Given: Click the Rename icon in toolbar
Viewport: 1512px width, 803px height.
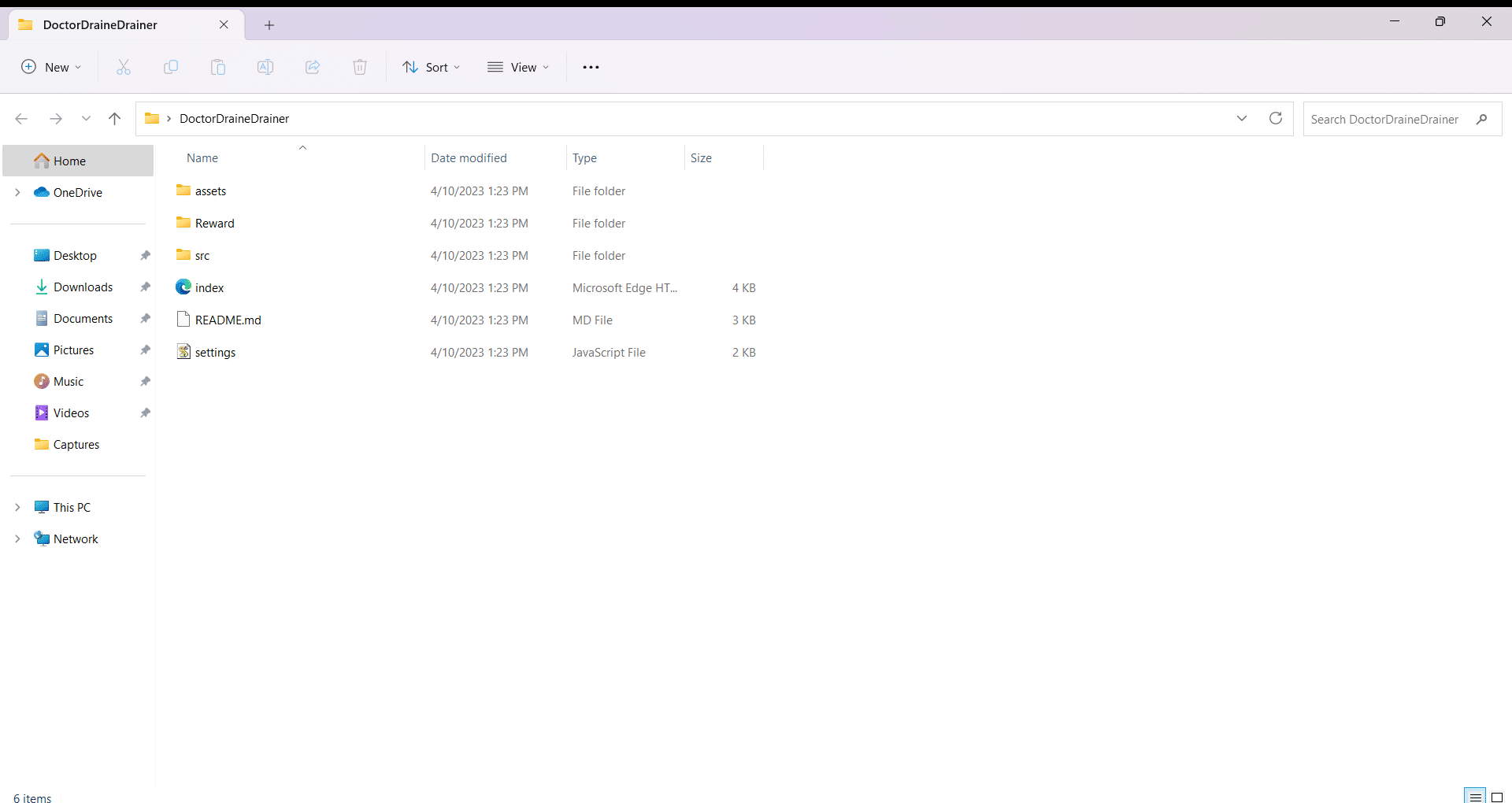Looking at the screenshot, I should (x=265, y=68).
